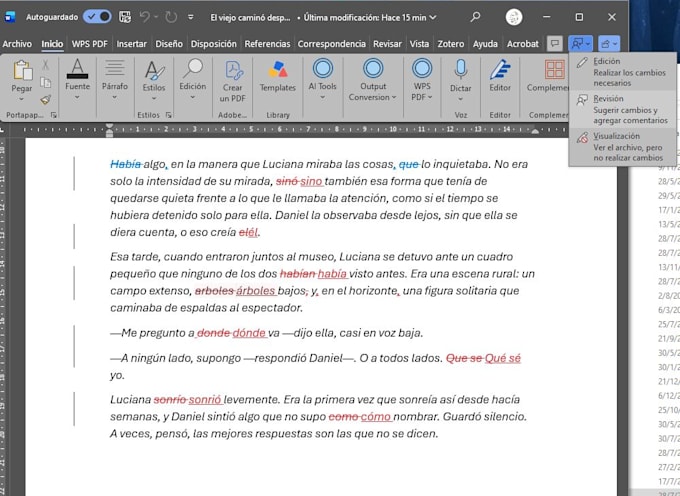Click the tracked insertion 'dónde'
Image resolution: width=680 pixels, height=496 pixels.
249,333
